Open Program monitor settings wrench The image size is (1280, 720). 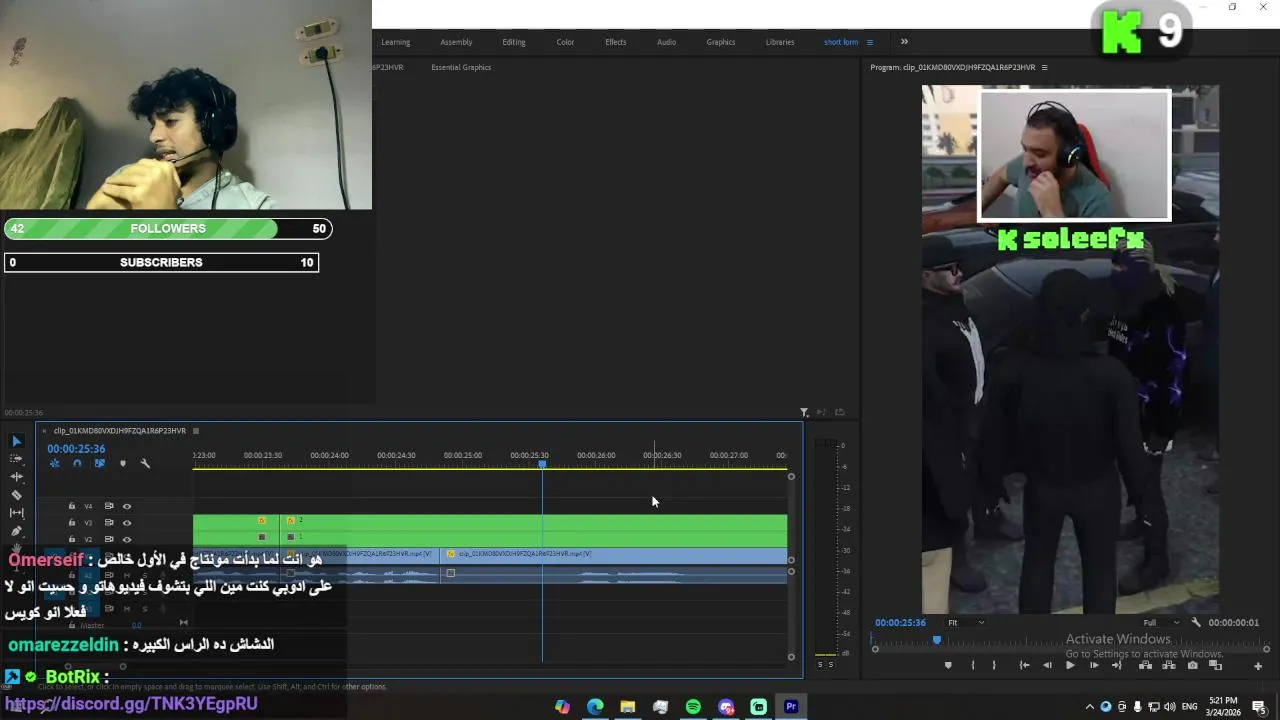1196,622
